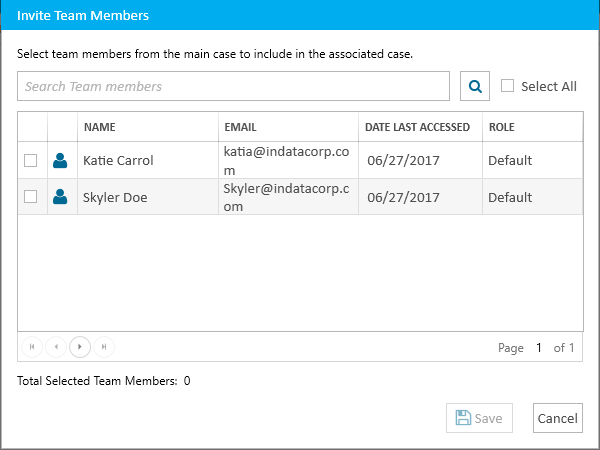
Task: Click the email Skyler@indatacorp.com
Action: click(286, 197)
